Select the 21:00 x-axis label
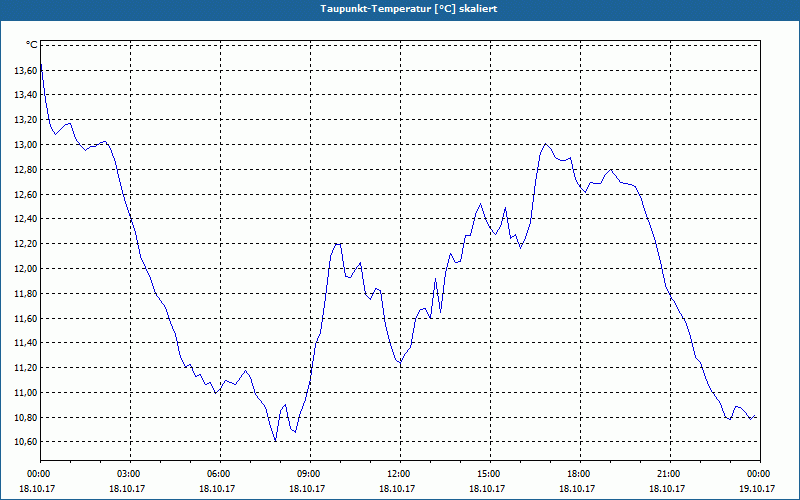Screen dimensions: 800x500 click(670, 474)
